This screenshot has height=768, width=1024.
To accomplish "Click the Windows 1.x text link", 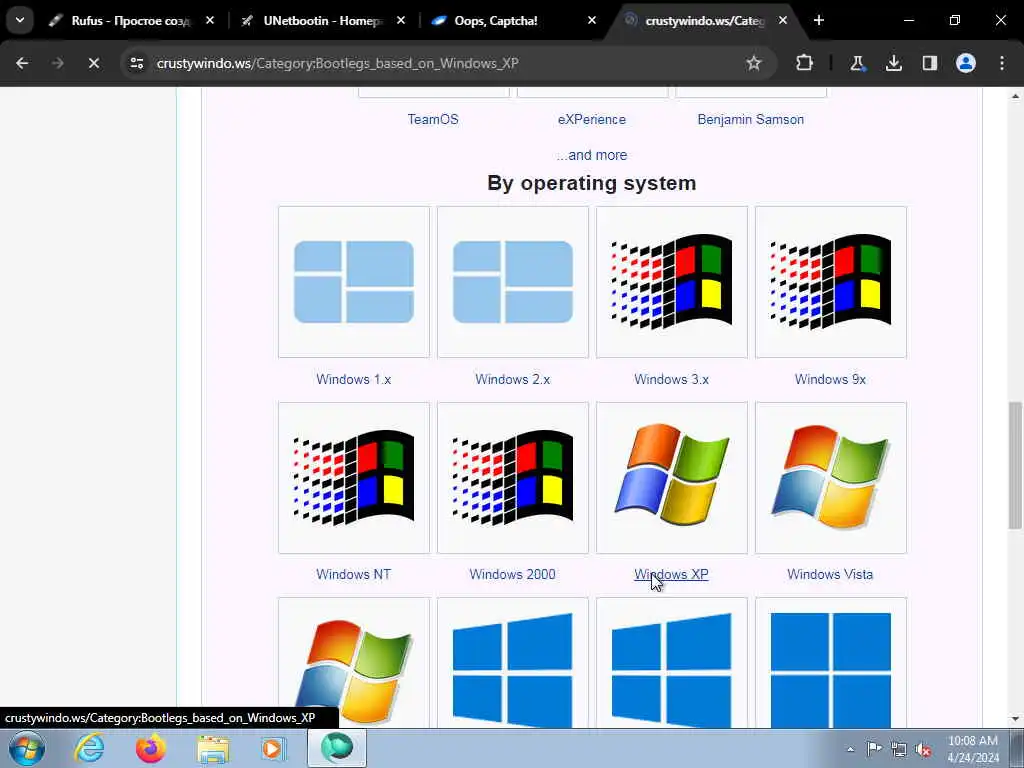I will (x=353, y=379).
